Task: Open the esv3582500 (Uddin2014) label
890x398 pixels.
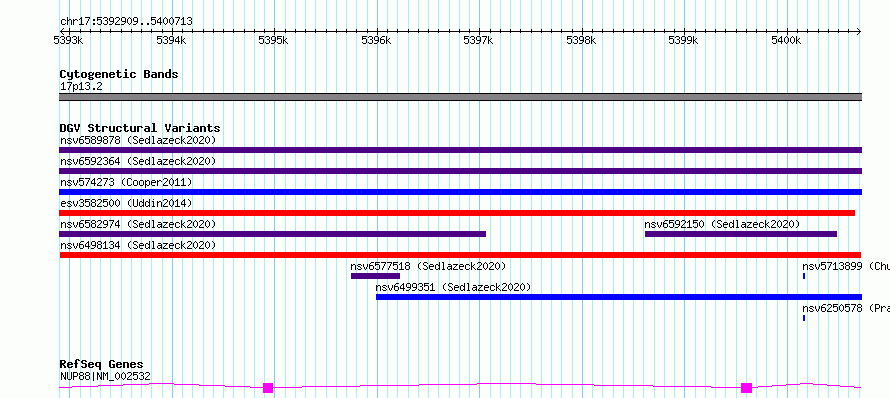Action: coord(126,203)
